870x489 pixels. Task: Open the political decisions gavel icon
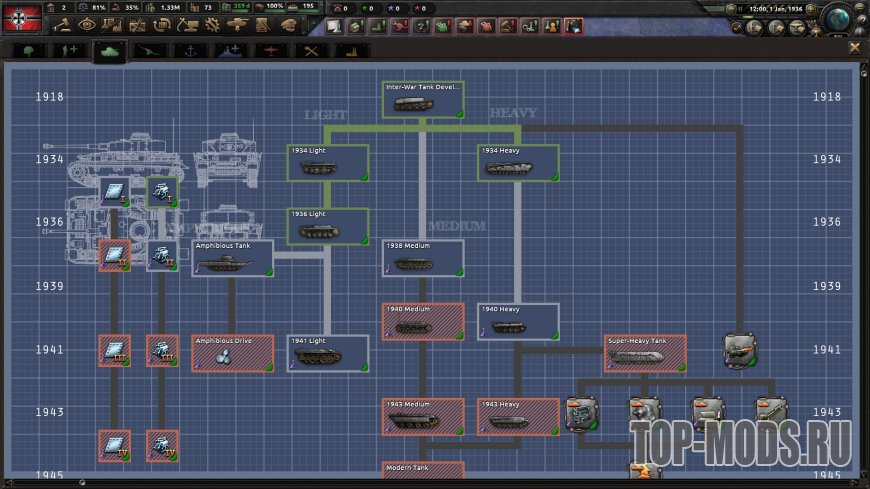point(63,25)
